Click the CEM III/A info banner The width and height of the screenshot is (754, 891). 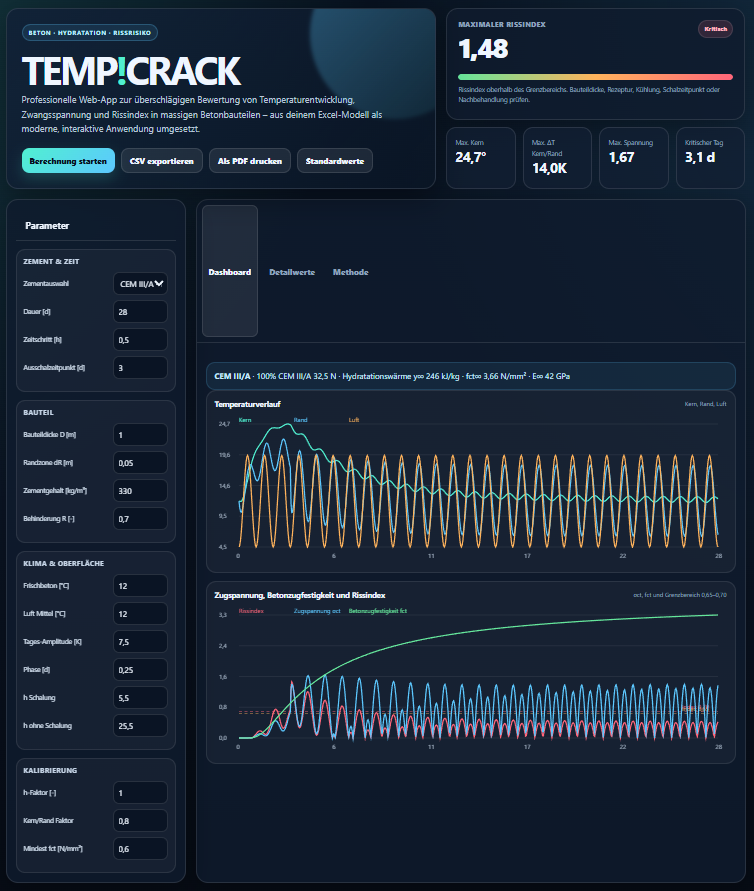point(470,376)
